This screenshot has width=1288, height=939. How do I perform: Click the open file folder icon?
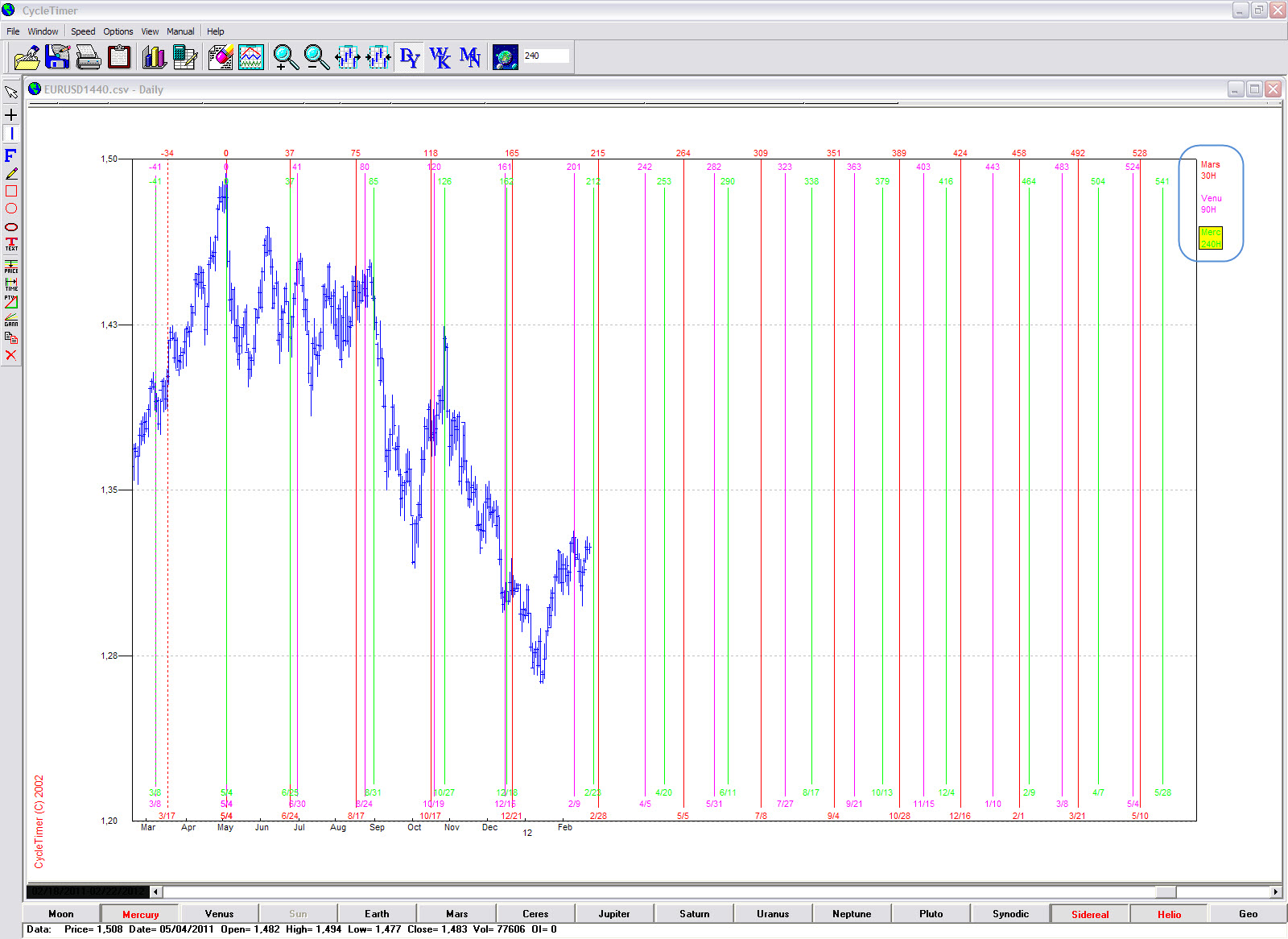pyautogui.click(x=27, y=57)
